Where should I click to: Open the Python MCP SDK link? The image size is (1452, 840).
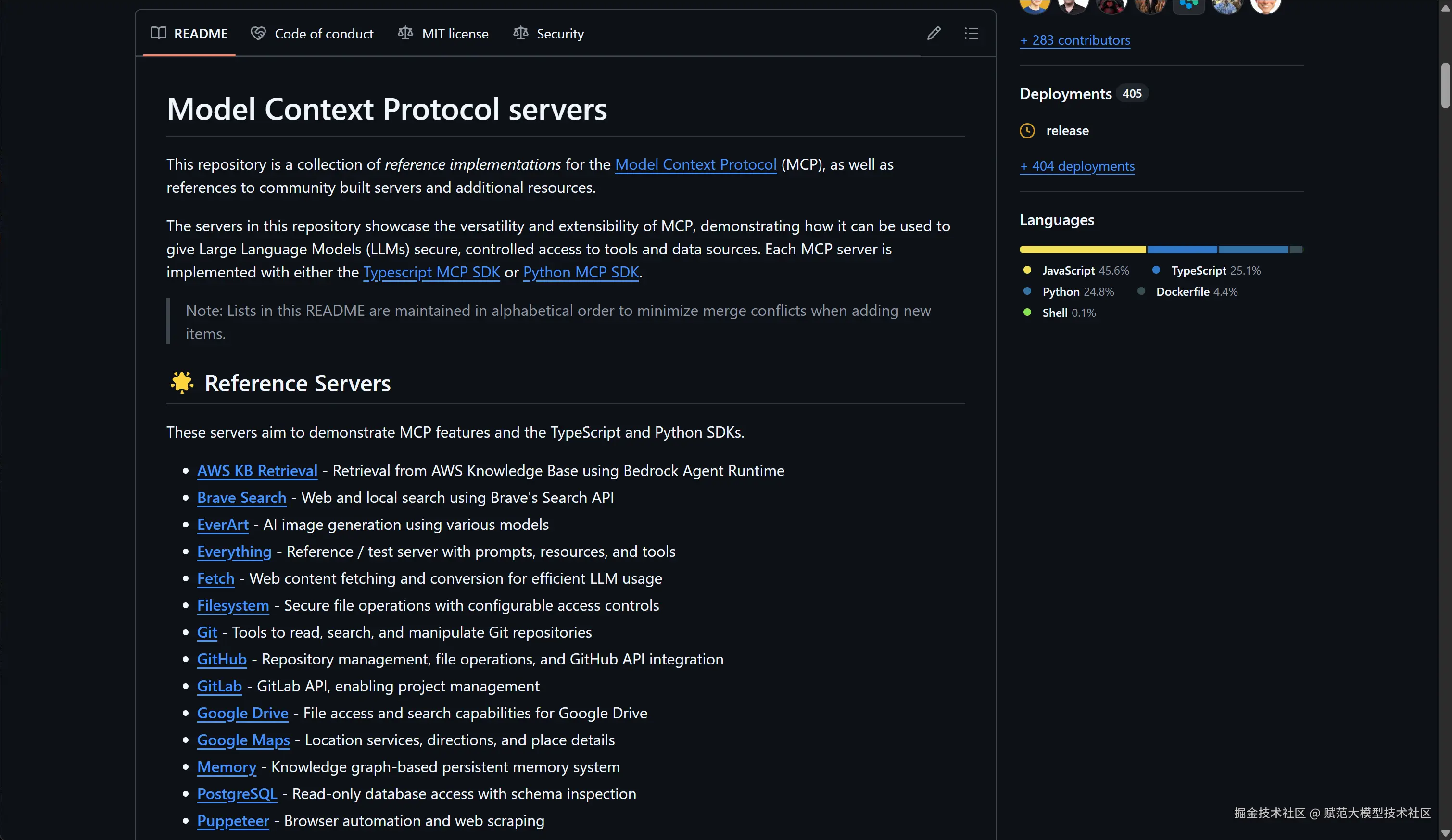coord(581,273)
